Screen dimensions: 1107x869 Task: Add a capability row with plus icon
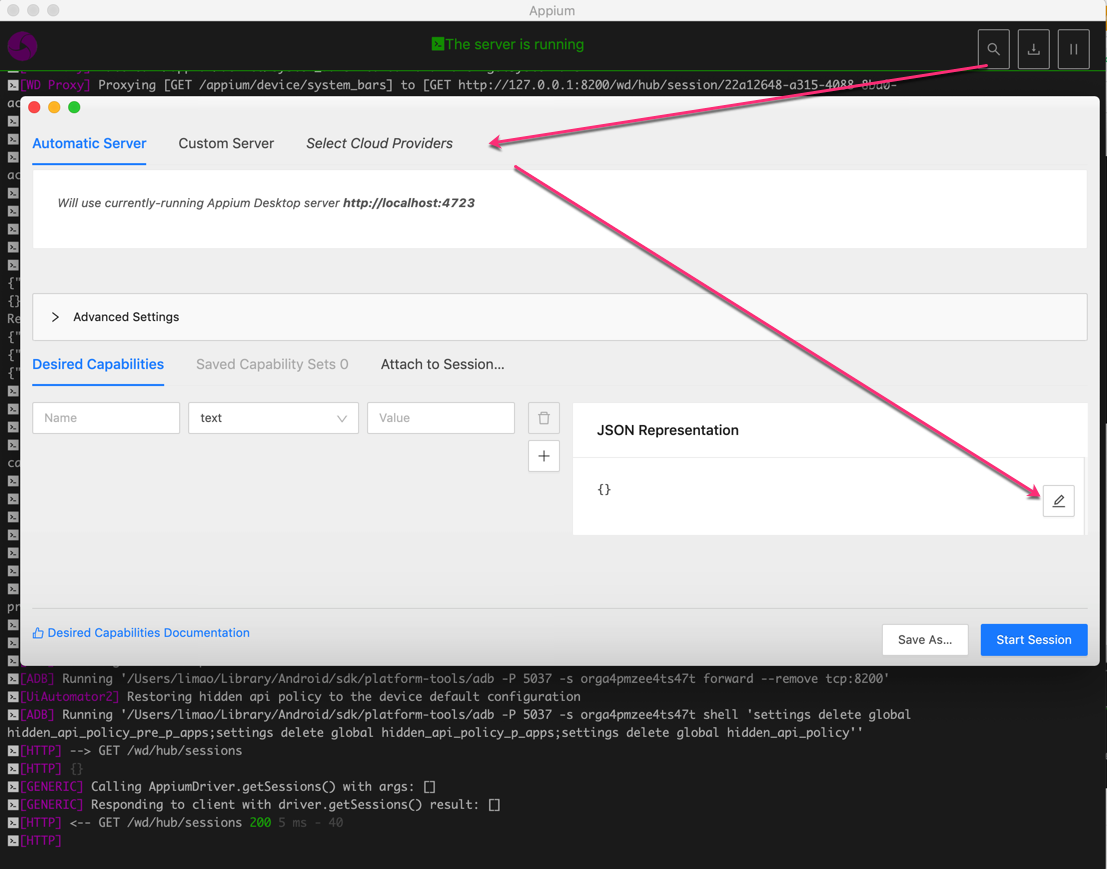coord(544,456)
